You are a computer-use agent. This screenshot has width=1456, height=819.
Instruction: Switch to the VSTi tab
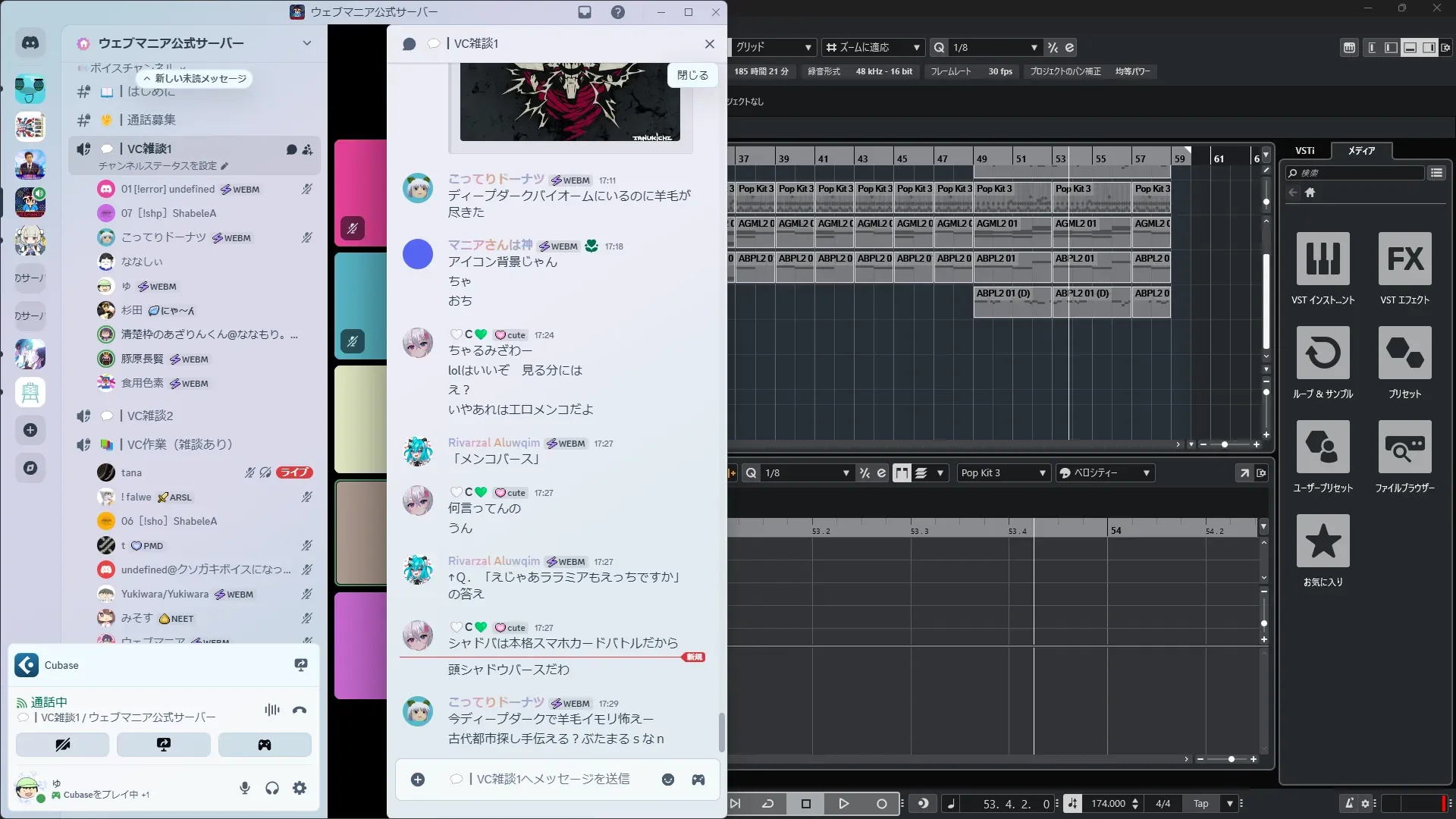click(x=1304, y=150)
